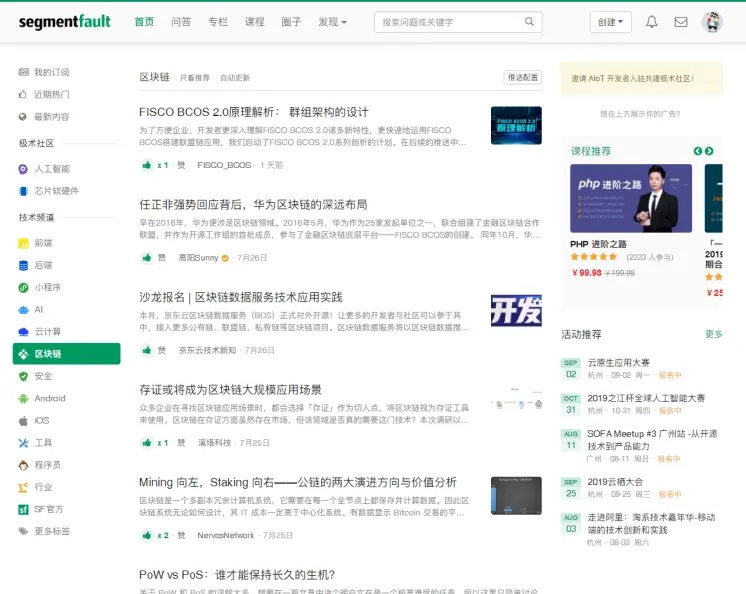Open 开发 thumbnail of 沙龙报名 article

[x=516, y=311]
